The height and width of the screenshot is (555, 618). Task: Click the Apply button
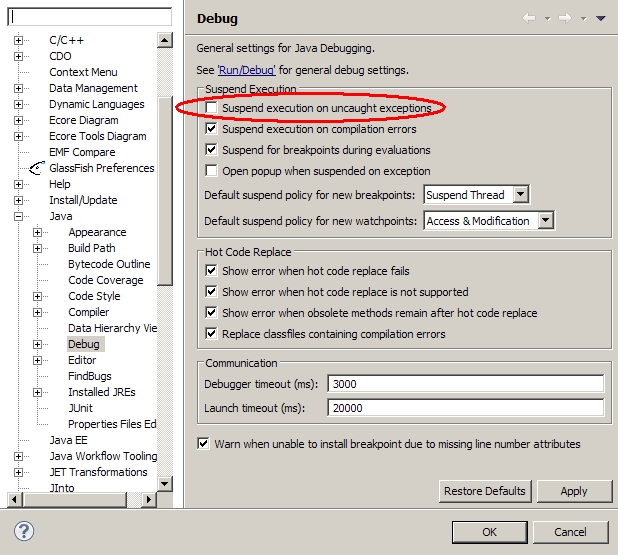coord(574,491)
